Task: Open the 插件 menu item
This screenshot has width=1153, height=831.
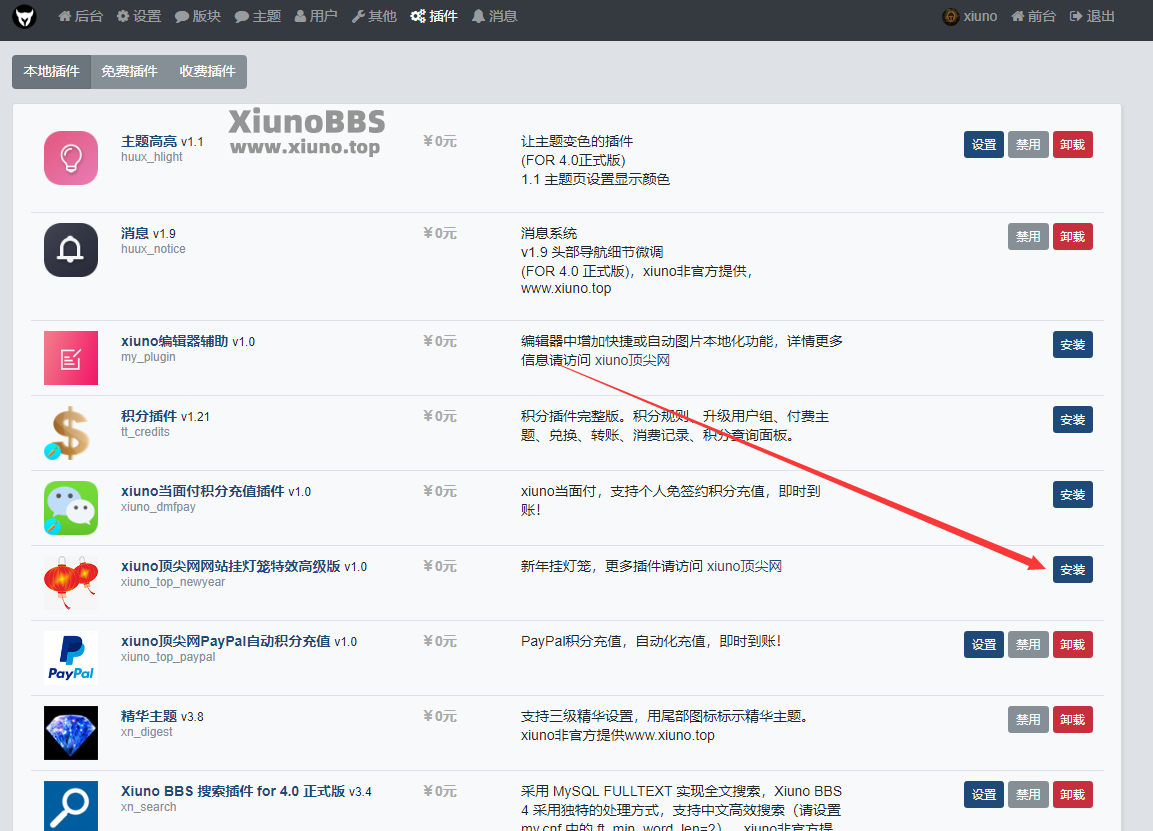Action: coord(434,16)
